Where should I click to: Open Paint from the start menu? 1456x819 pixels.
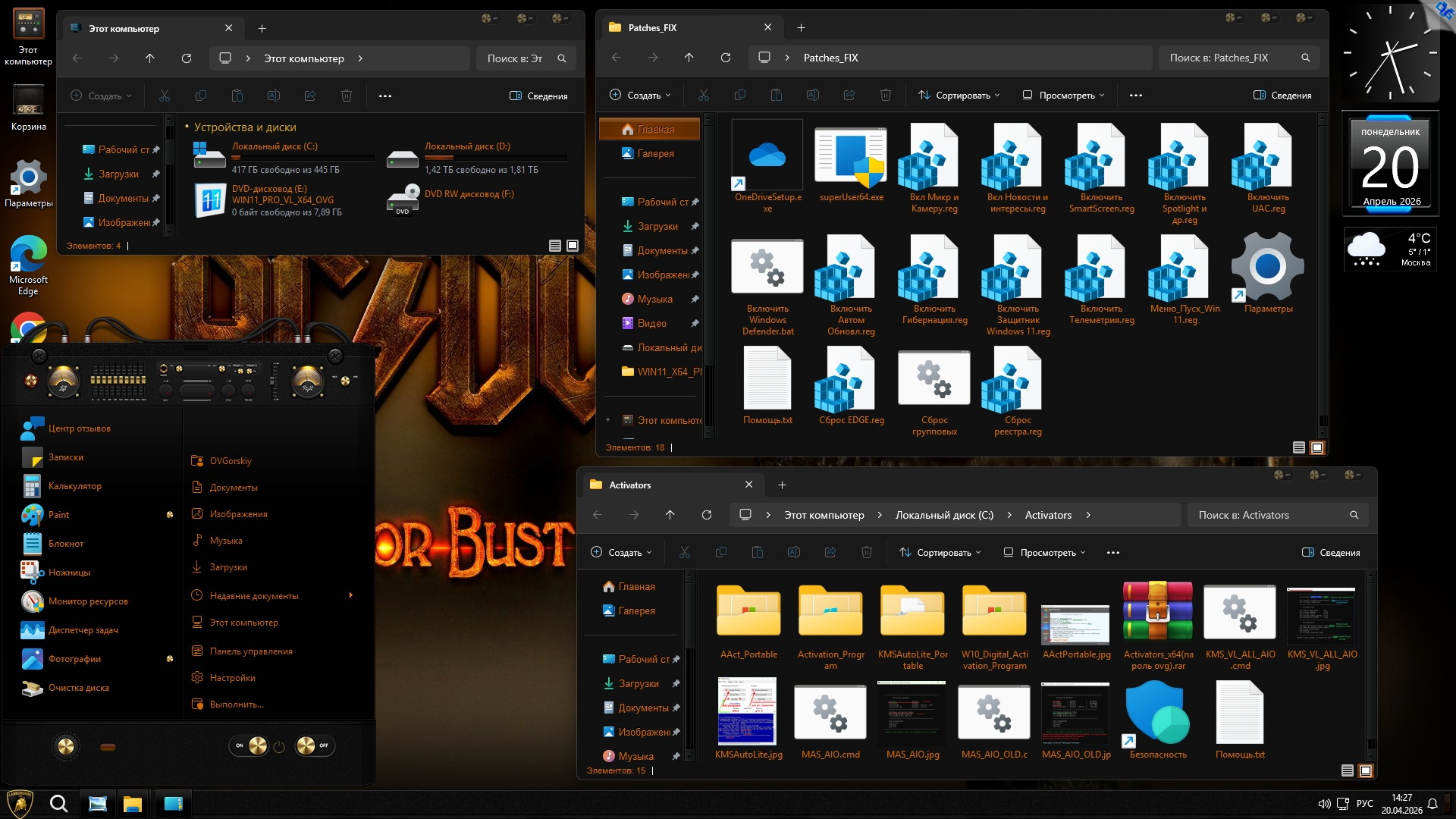pos(58,515)
